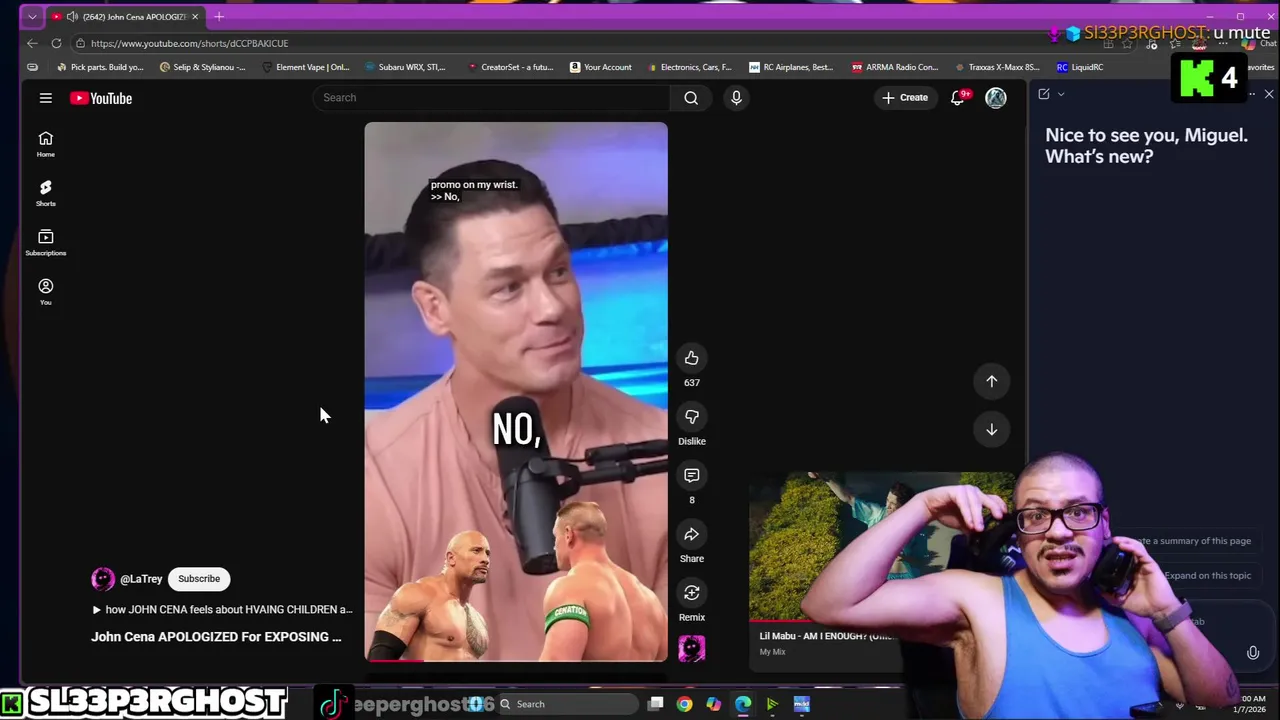Open the green play-arrow taskbar app

[772, 704]
